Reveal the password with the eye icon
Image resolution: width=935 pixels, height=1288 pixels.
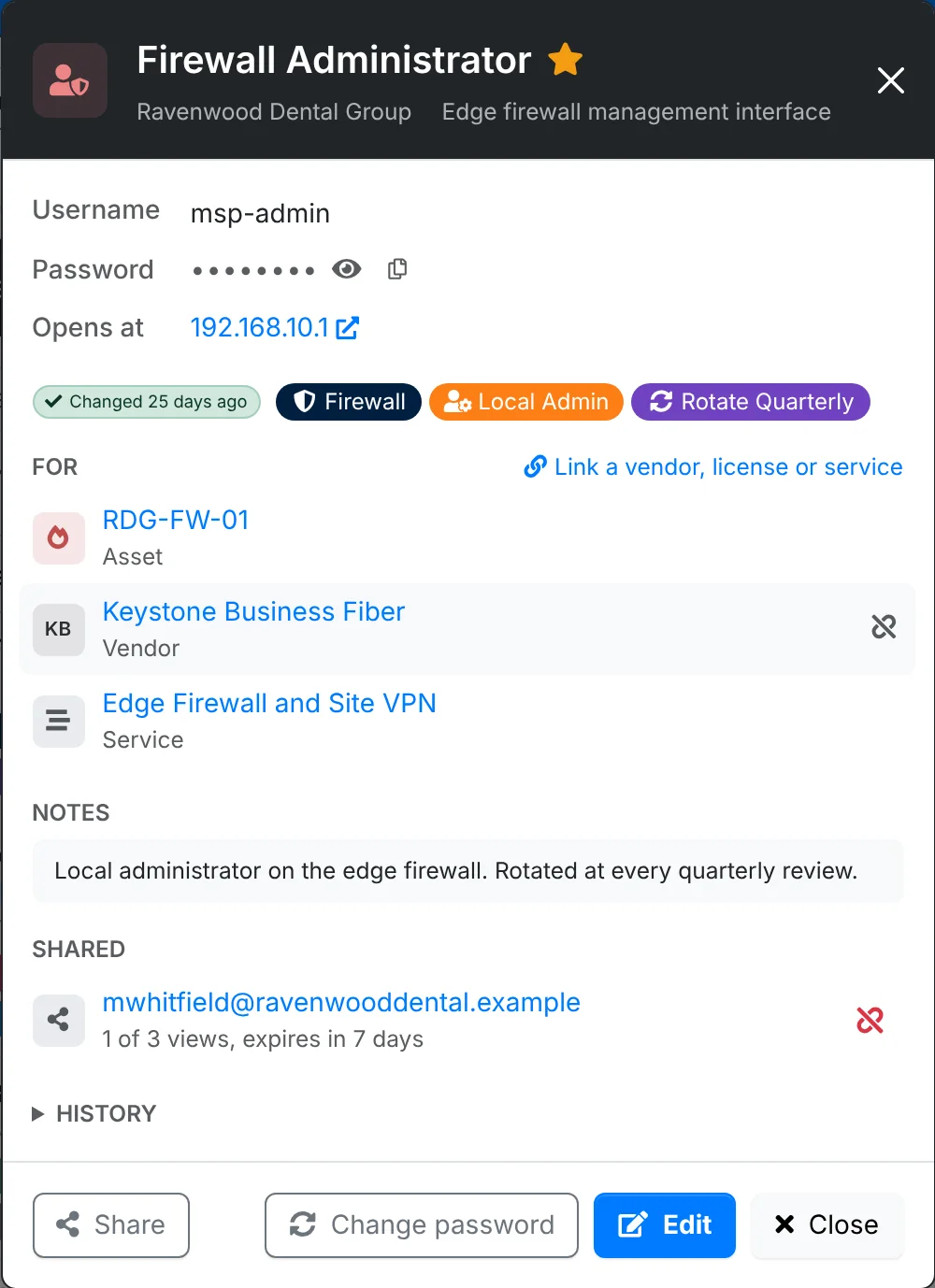point(346,269)
